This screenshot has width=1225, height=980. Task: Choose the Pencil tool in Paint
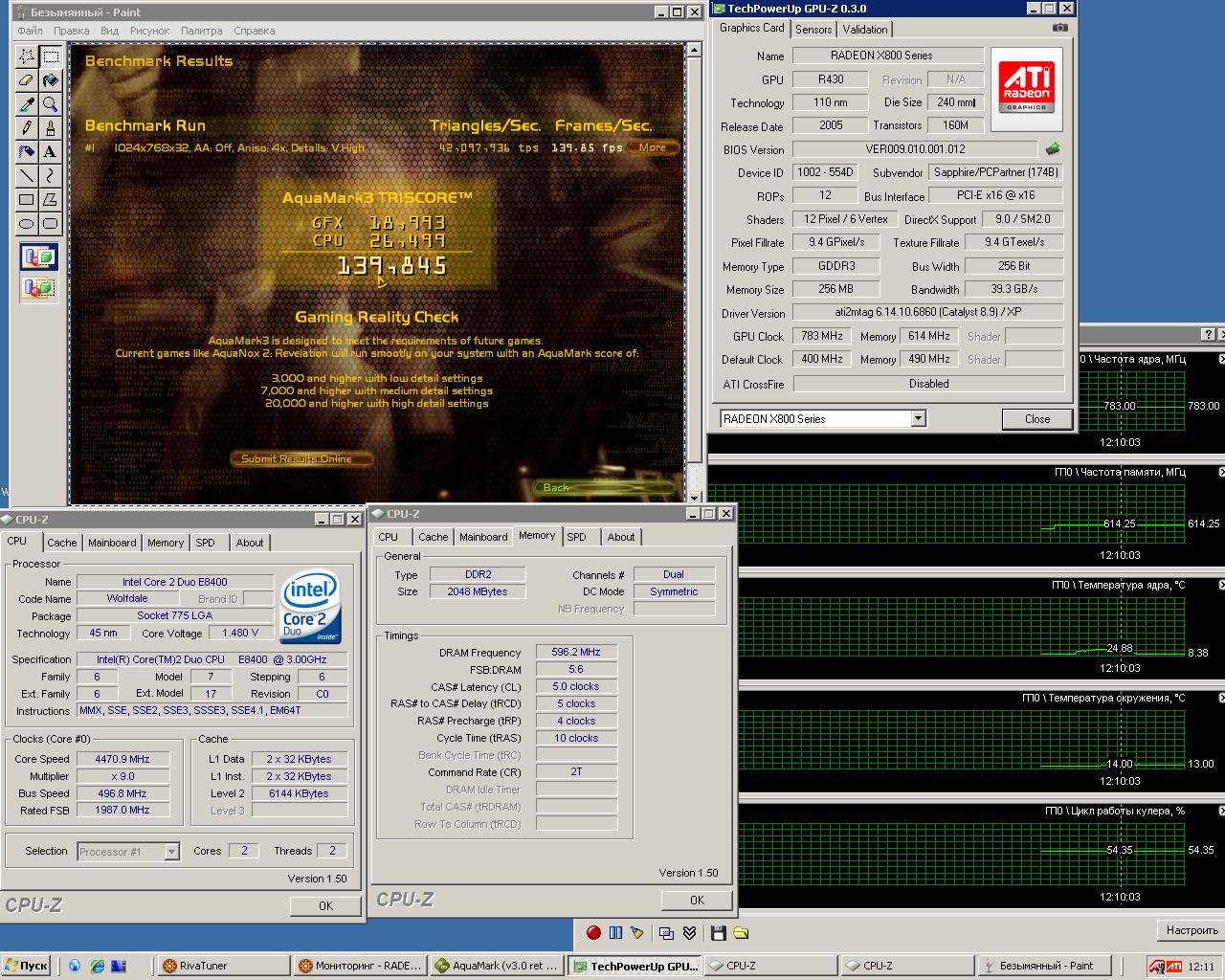(x=27, y=128)
